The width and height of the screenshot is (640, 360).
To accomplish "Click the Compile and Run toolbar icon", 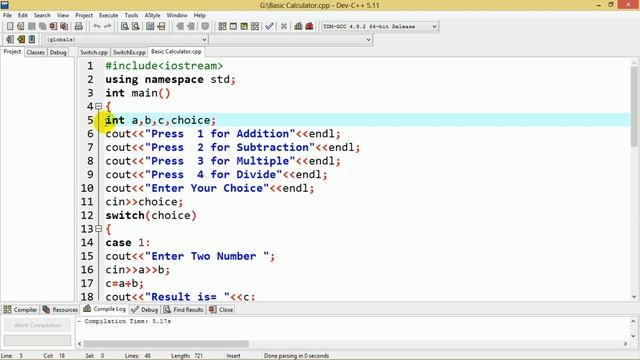I will pyautogui.click(x=244, y=26).
